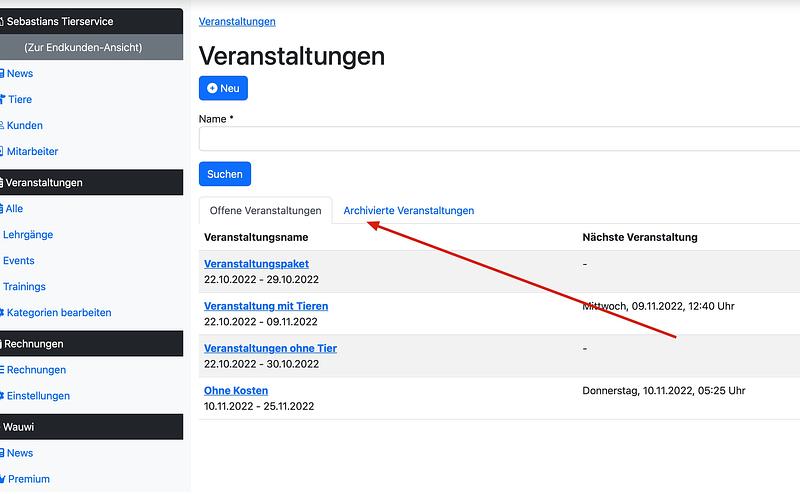Click the Tiere icon in sidebar
Image resolution: width=800 pixels, height=494 pixels.
pos(2,99)
